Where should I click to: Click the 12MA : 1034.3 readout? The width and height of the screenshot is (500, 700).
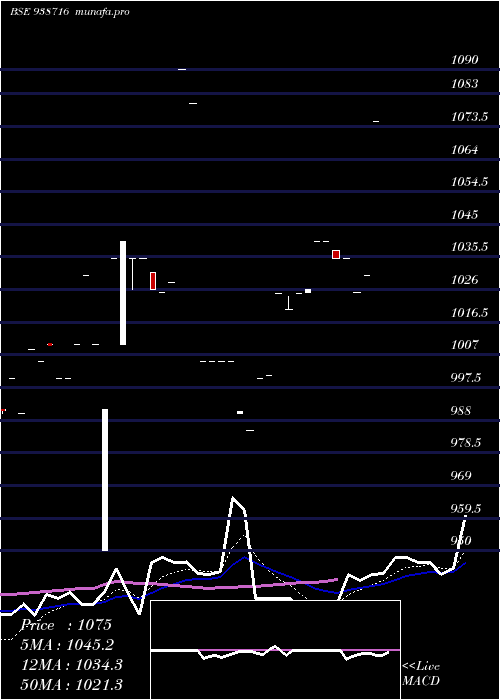pos(72,665)
